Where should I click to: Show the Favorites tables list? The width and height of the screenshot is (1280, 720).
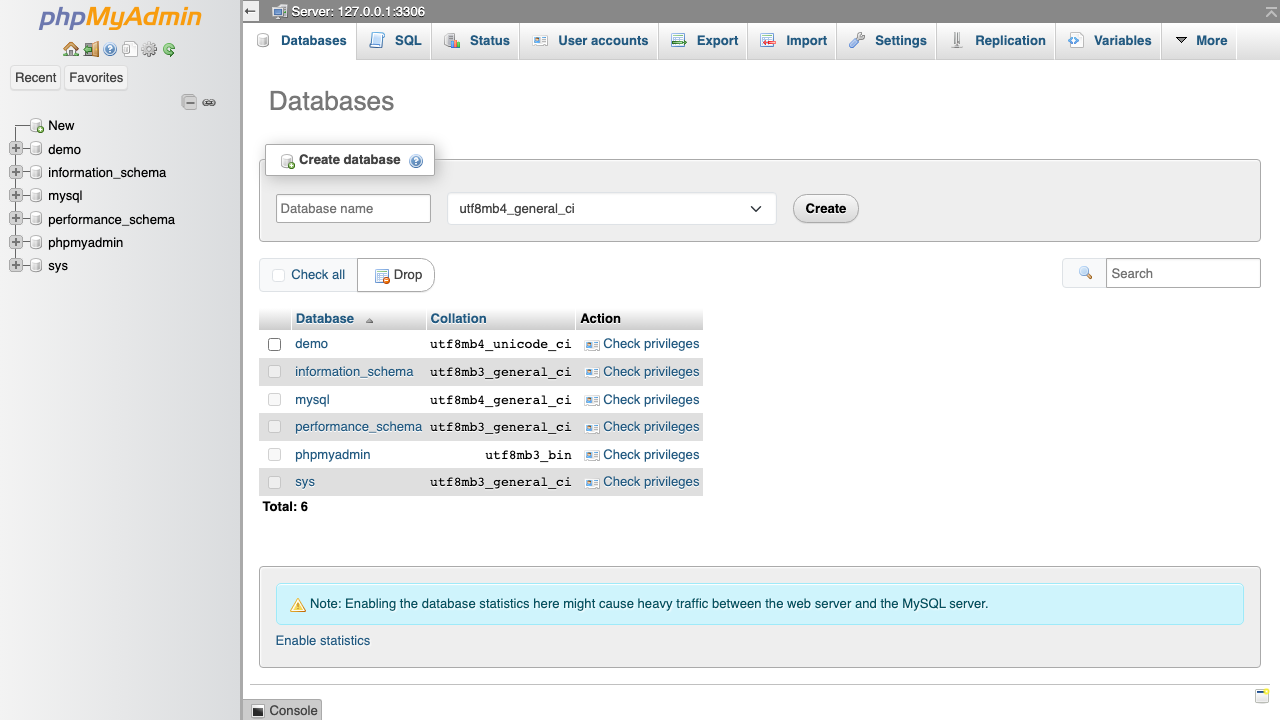click(96, 78)
